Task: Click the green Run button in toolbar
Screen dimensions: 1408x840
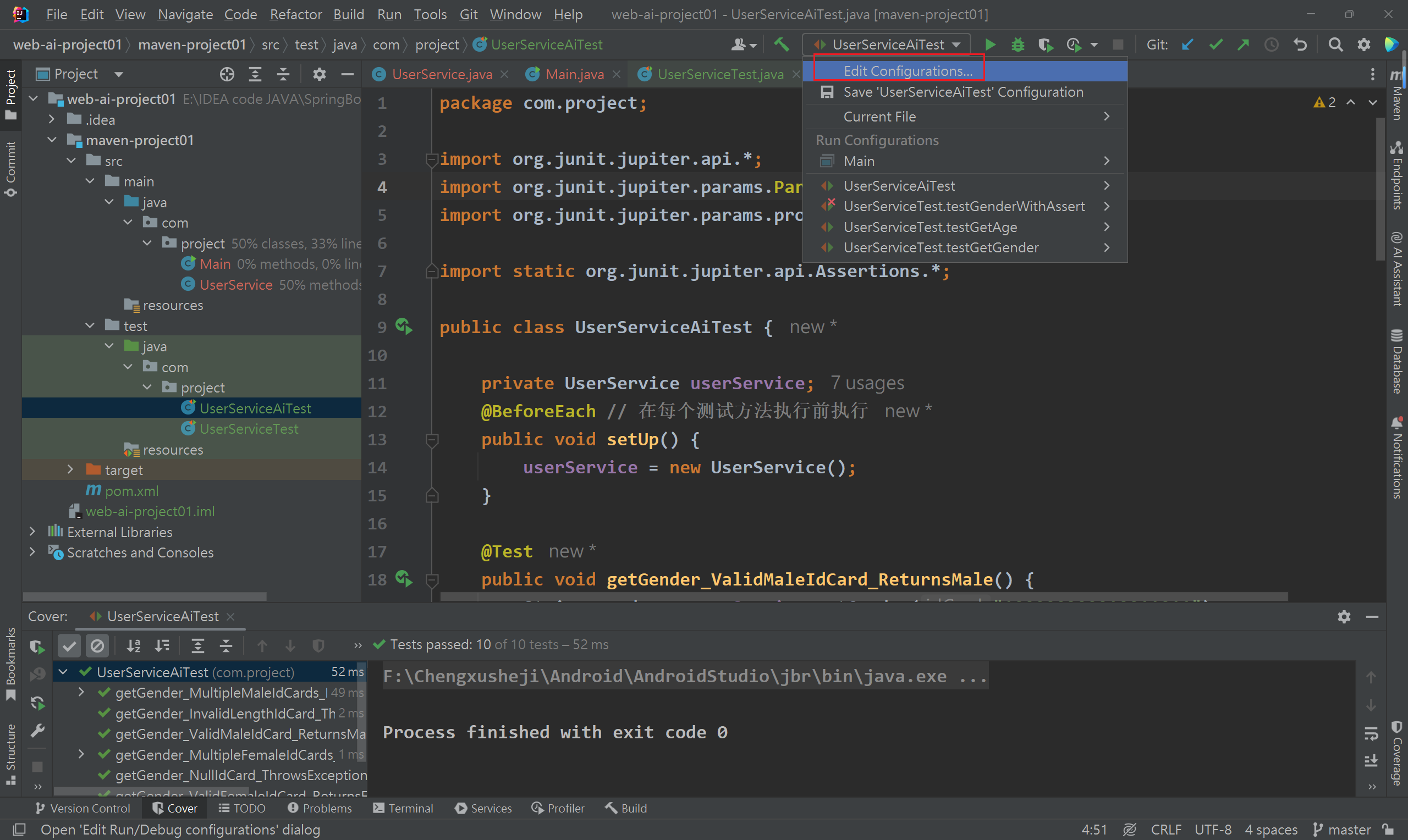Action: tap(990, 44)
